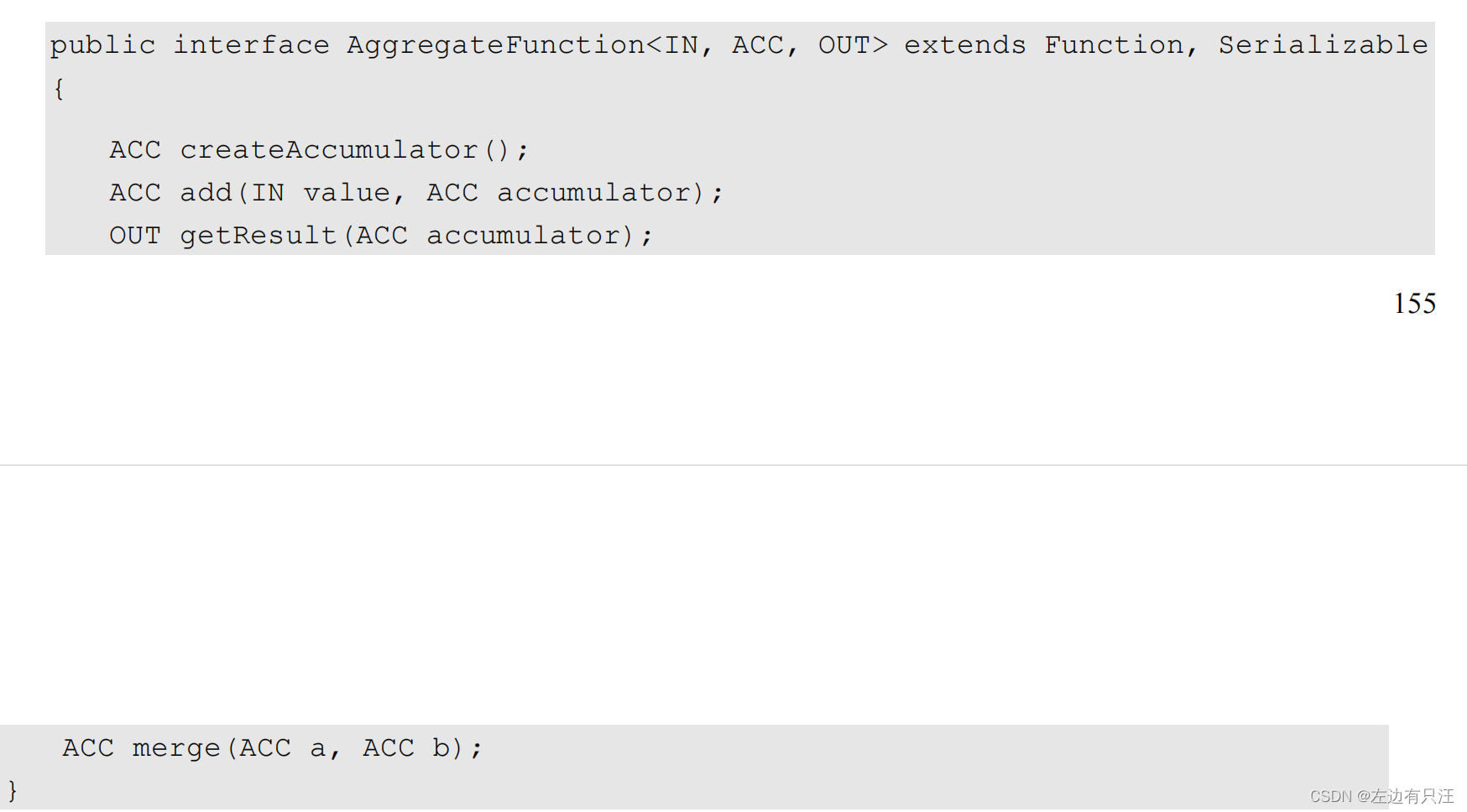Click the "extends" keyword
The image size is (1467, 812).
click(x=964, y=45)
